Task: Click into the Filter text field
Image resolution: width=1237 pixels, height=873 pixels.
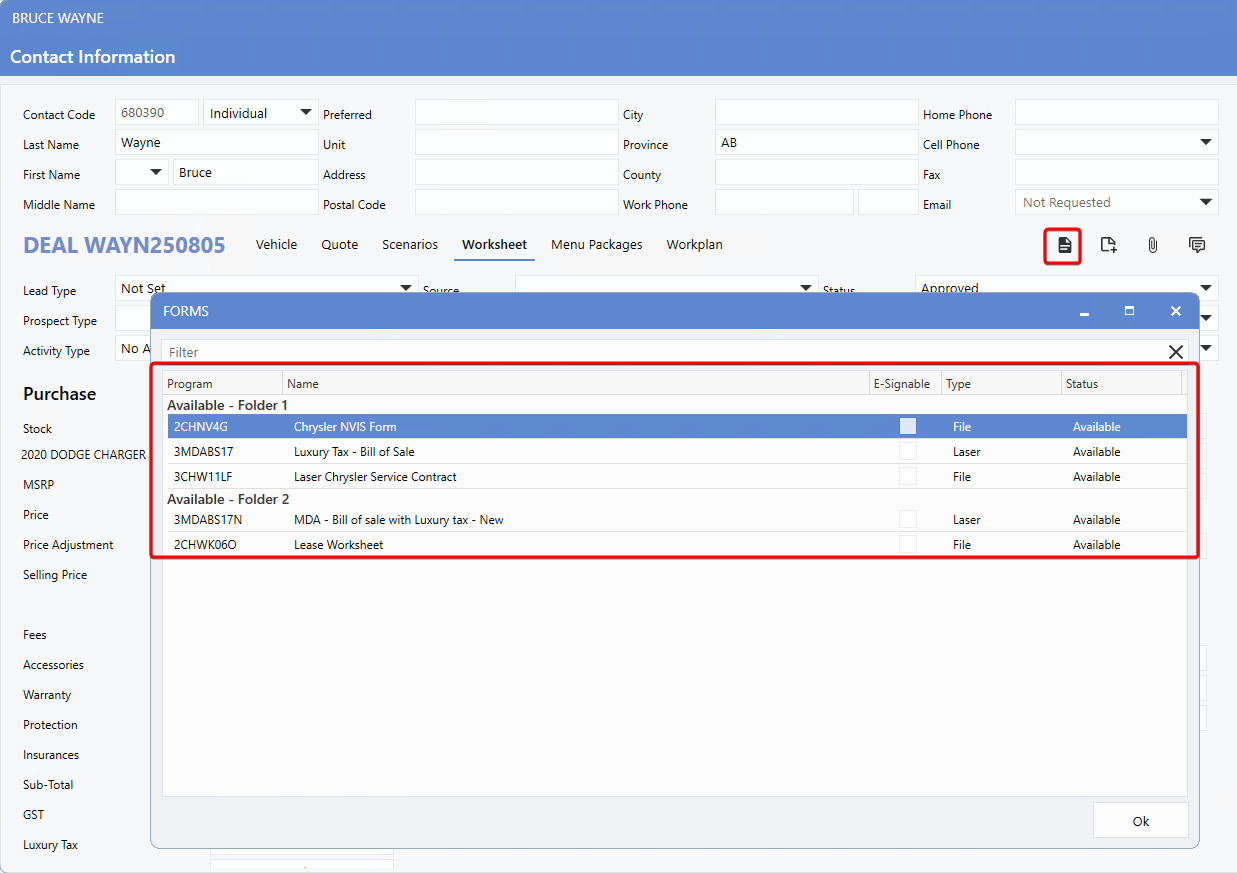Action: 660,352
